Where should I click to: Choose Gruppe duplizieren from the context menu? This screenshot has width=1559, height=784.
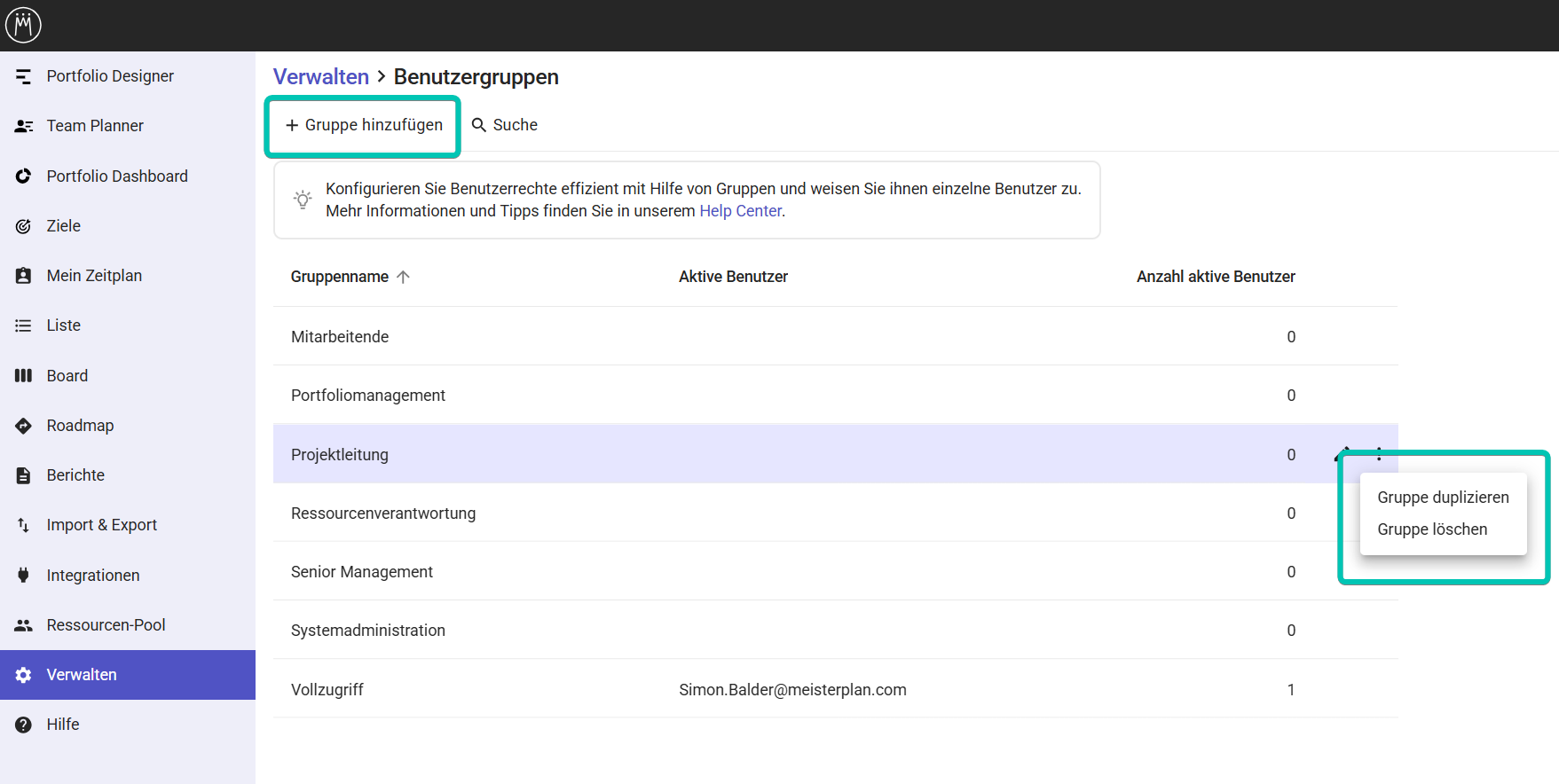[x=1443, y=498]
